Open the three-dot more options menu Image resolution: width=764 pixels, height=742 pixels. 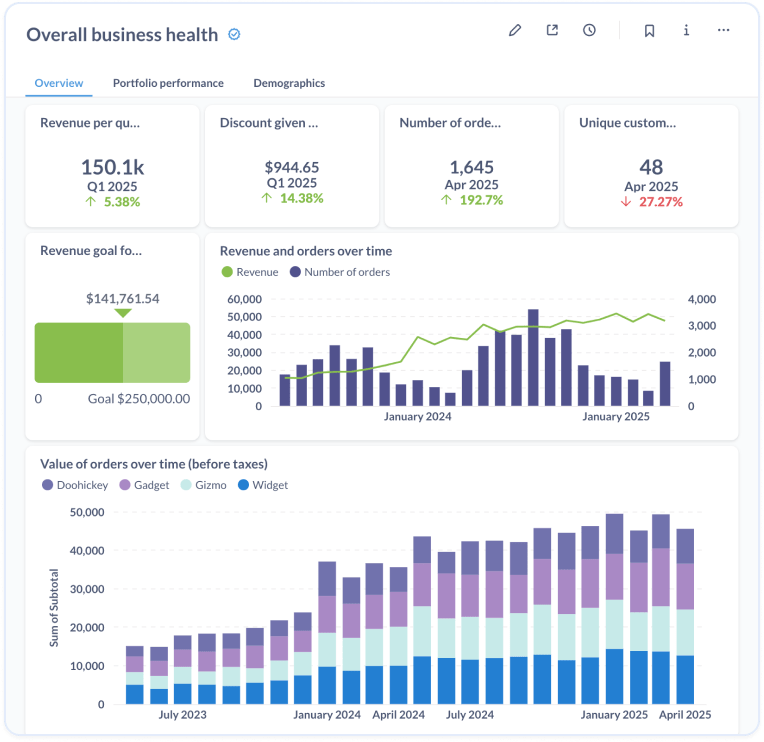pos(723,30)
